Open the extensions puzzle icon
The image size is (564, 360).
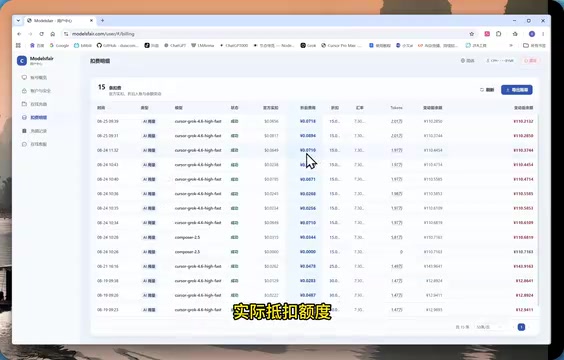499,34
